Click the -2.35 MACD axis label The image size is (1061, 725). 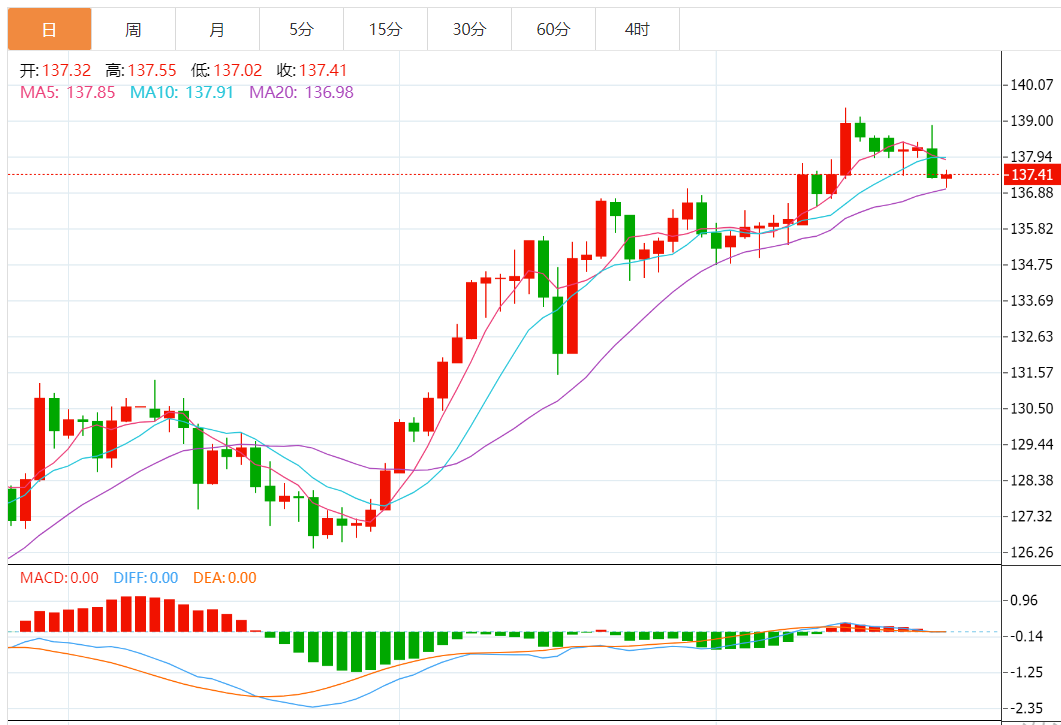1026,708
